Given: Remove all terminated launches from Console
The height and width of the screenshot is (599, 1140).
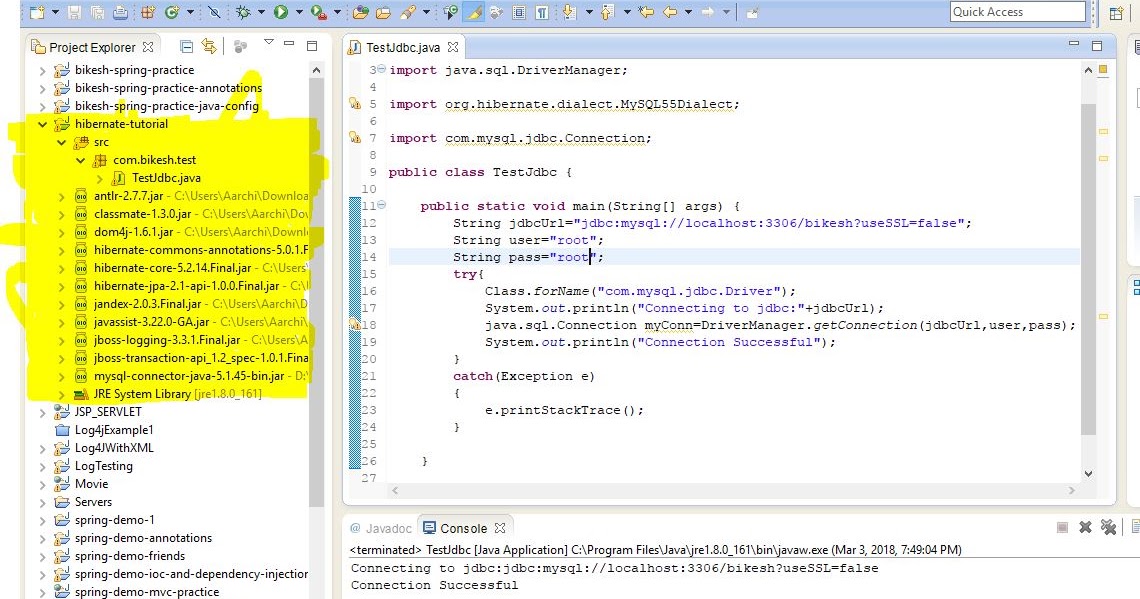Looking at the screenshot, I should (x=1108, y=529).
